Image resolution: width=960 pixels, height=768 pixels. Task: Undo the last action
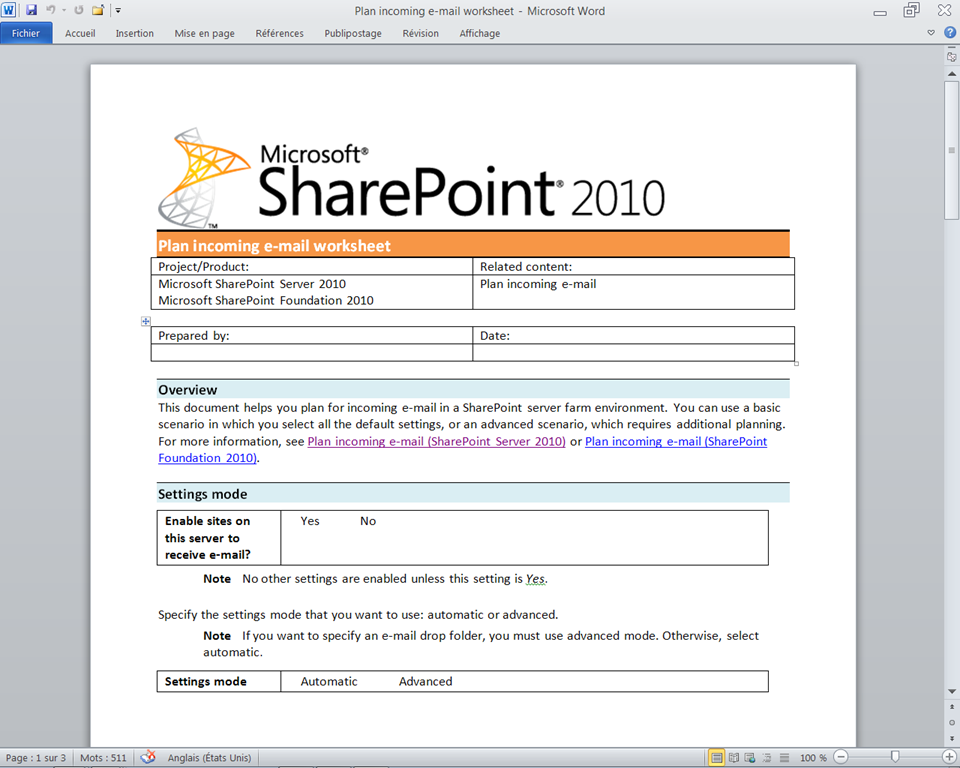50,10
